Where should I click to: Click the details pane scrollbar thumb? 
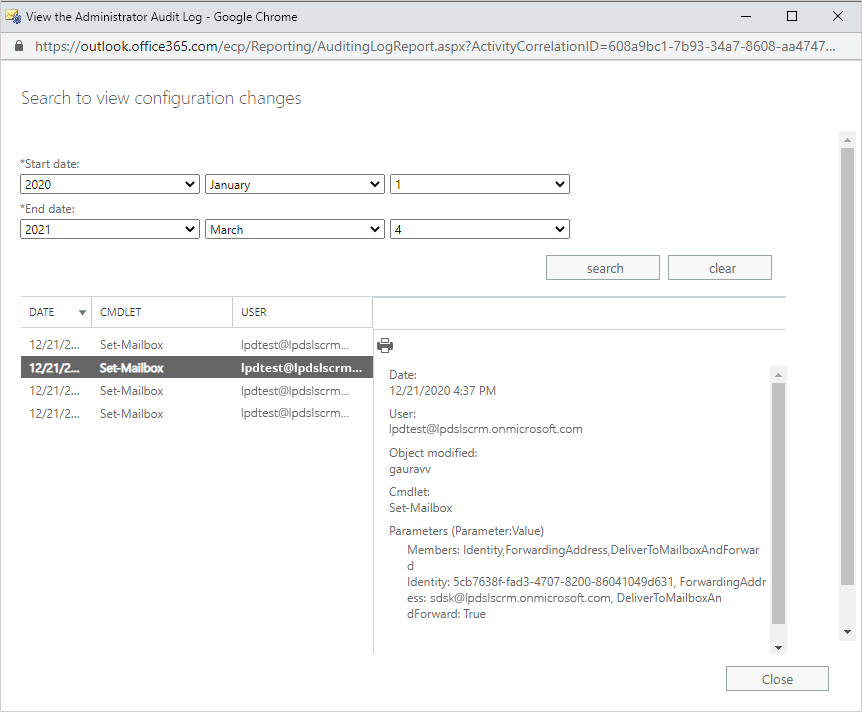[x=778, y=503]
